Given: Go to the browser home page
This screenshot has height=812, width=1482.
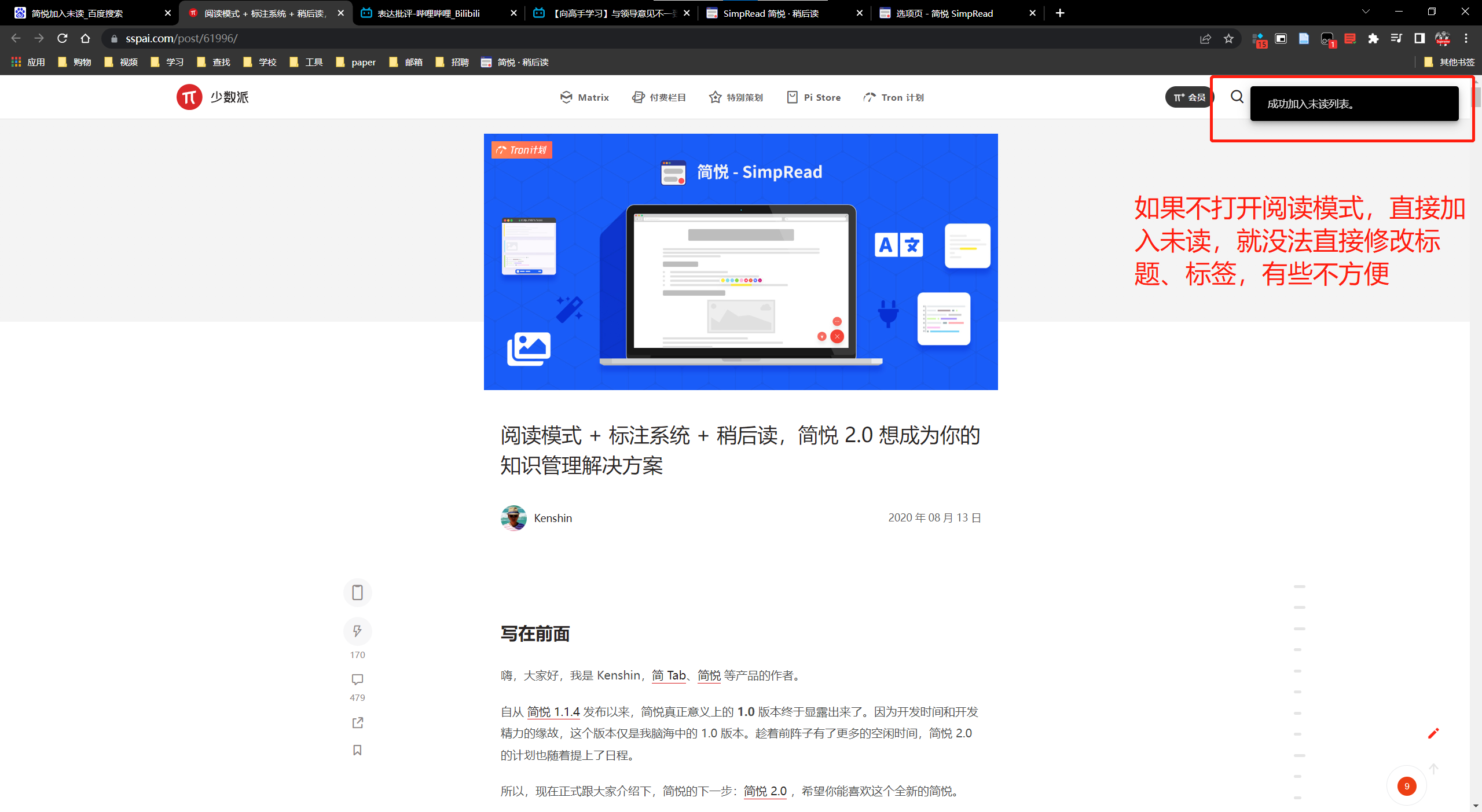Looking at the screenshot, I should 86,38.
